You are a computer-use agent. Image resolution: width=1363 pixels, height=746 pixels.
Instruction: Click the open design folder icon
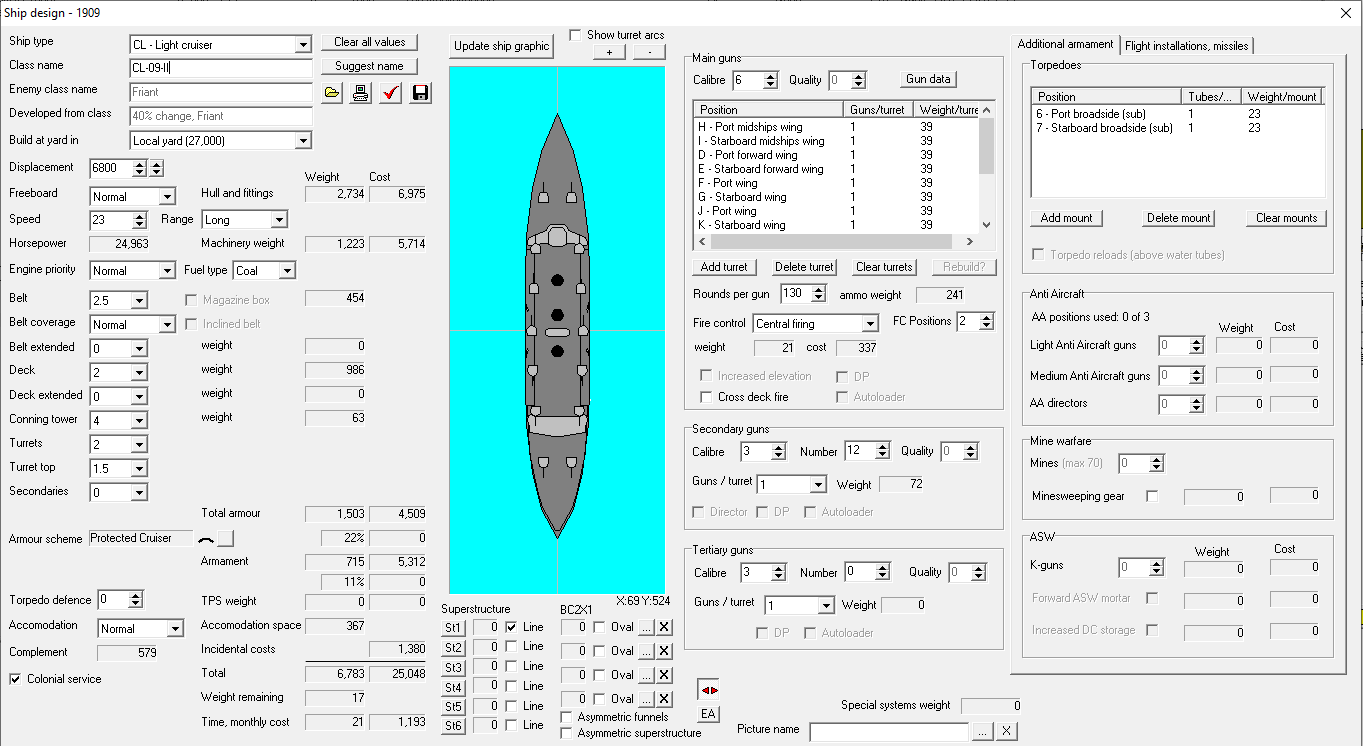point(333,93)
